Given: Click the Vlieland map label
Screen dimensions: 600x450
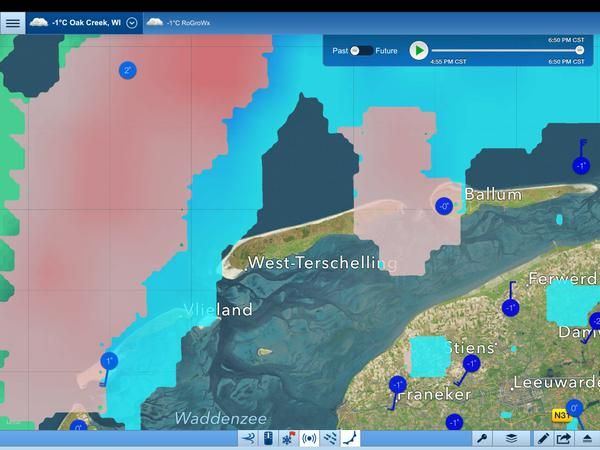Looking at the screenshot, I should click(218, 310).
